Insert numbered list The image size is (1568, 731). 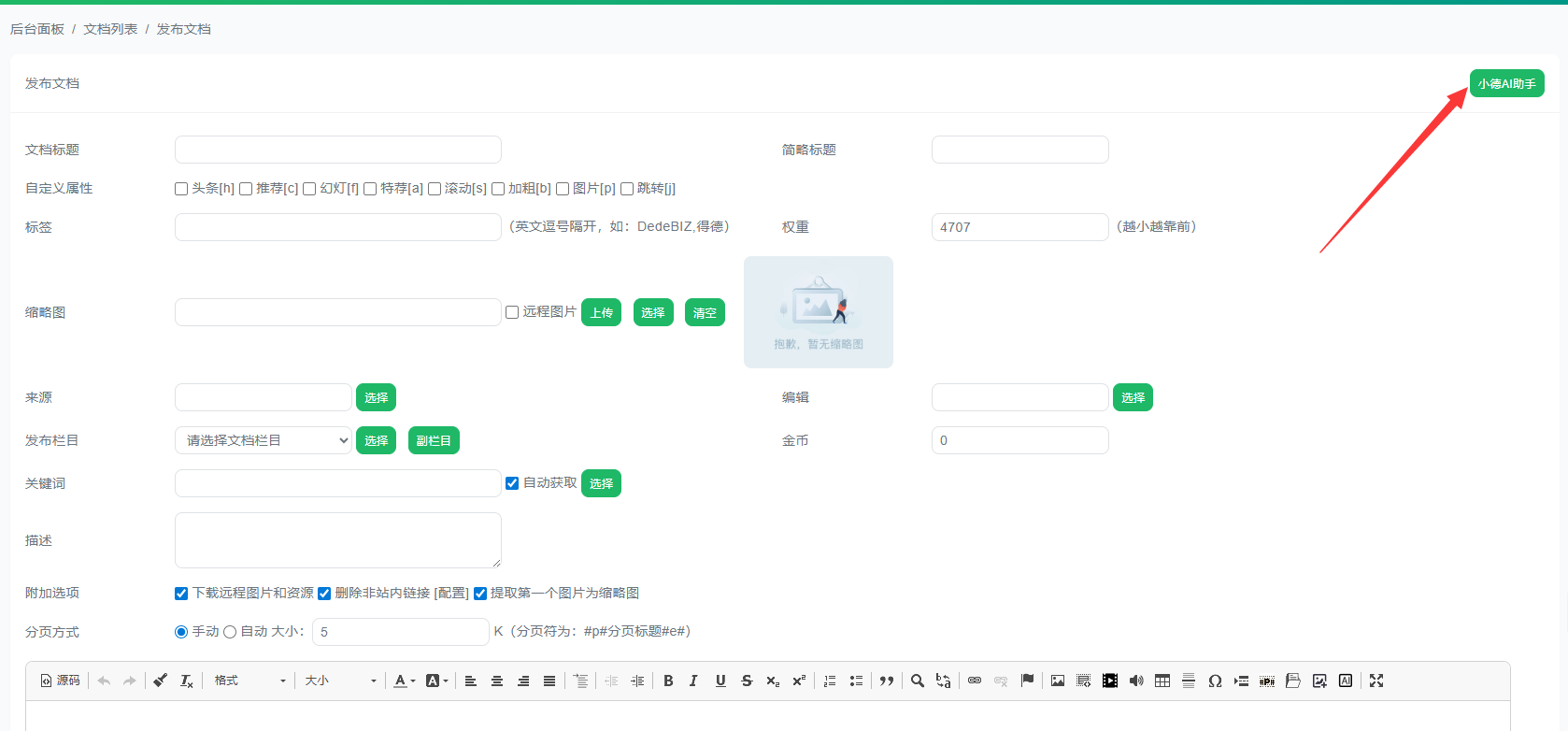pos(830,681)
